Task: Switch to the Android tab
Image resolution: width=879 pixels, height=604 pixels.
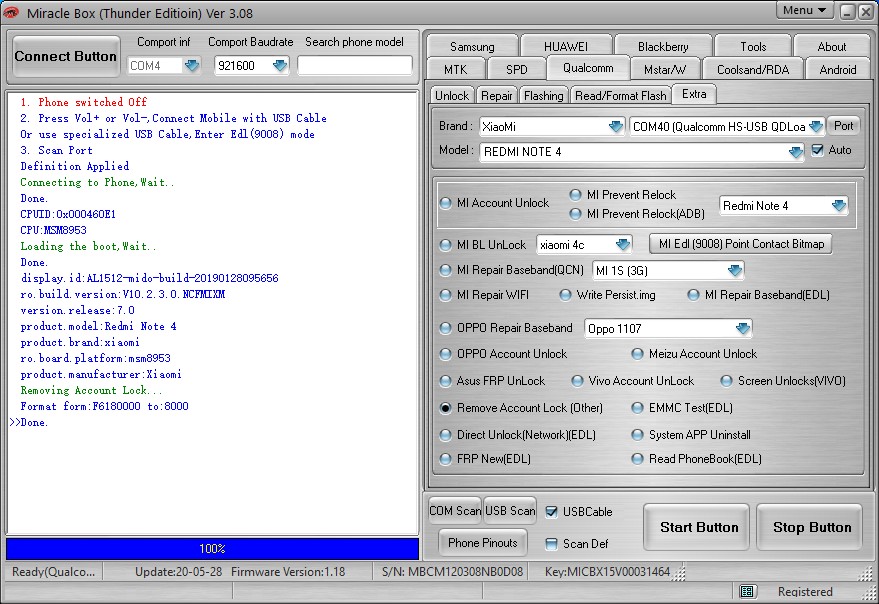Action: click(838, 70)
